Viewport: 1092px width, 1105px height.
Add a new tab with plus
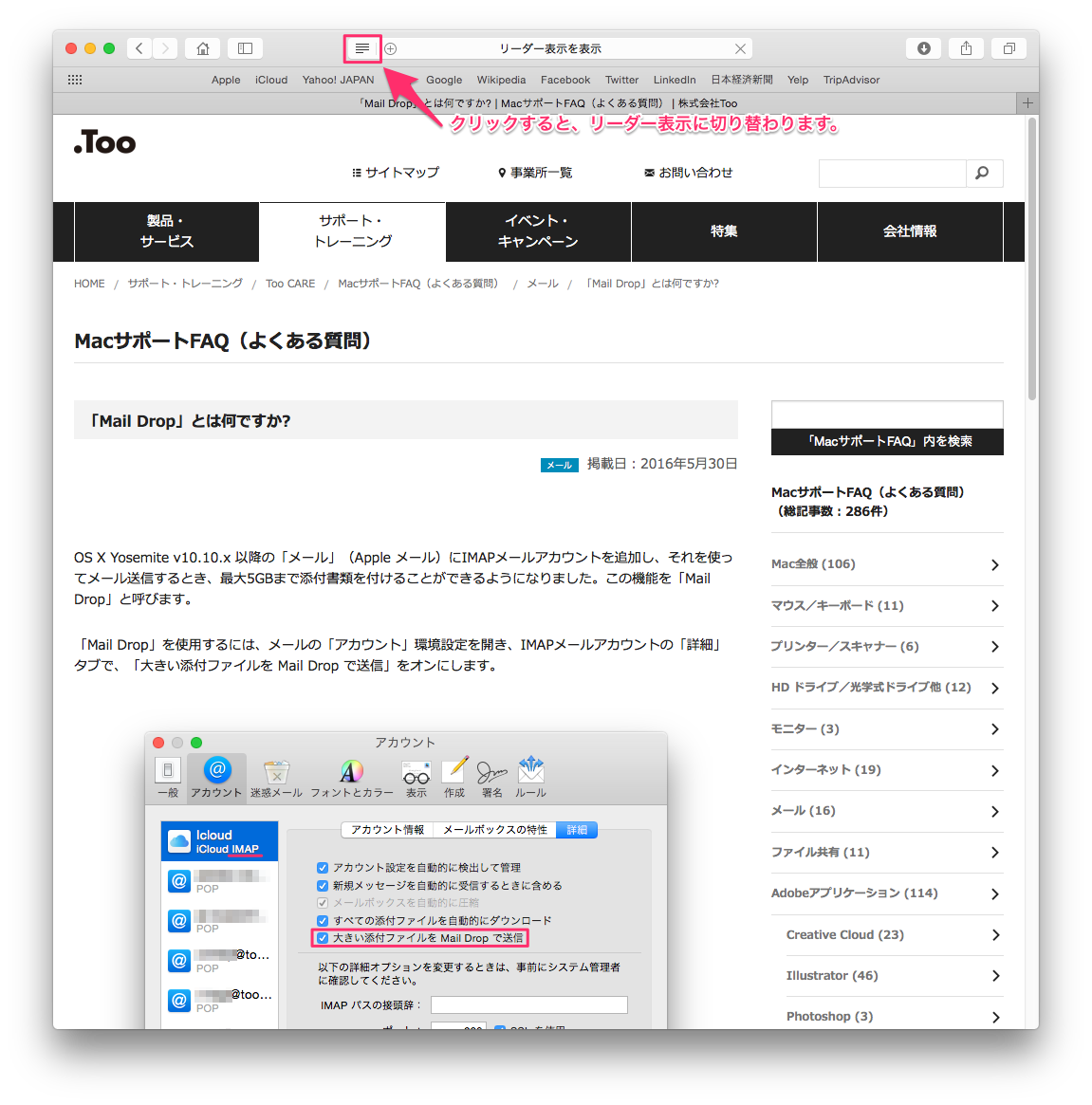[x=1027, y=102]
